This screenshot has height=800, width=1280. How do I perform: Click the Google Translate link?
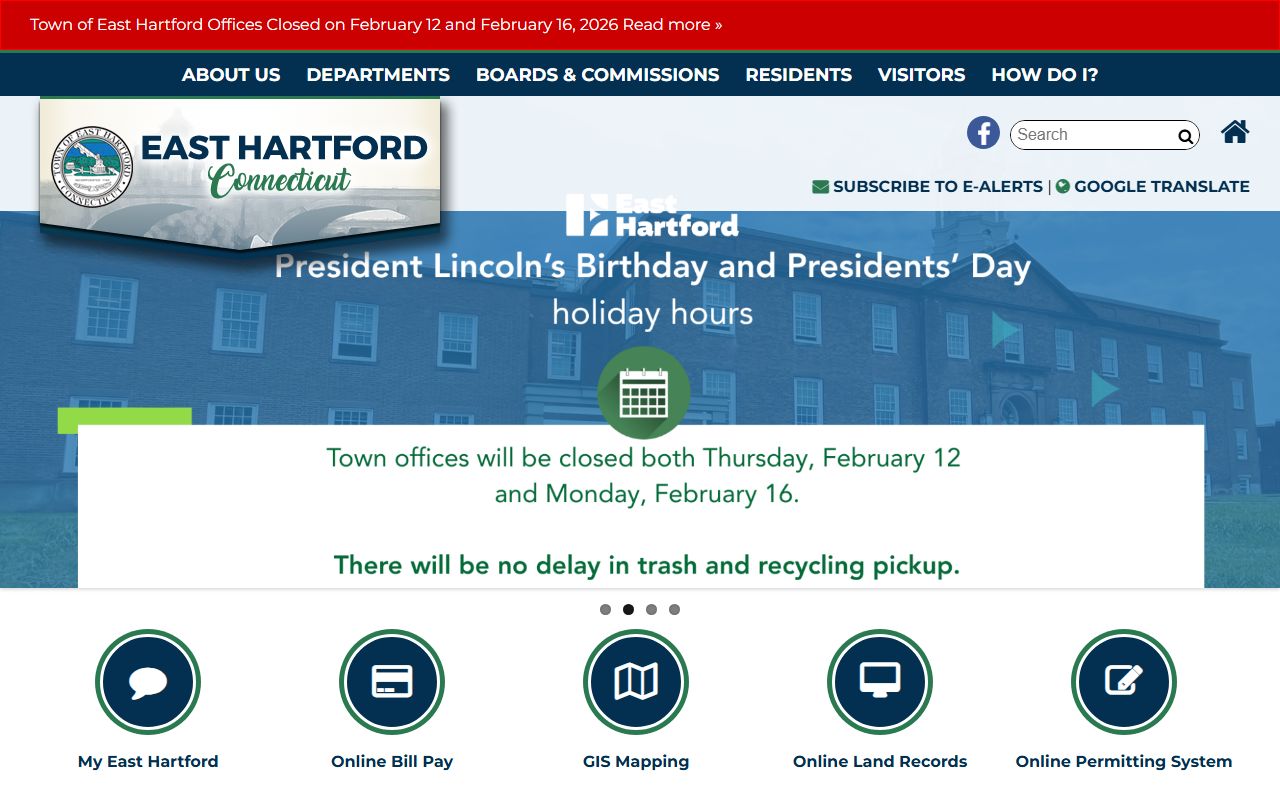coord(1162,186)
